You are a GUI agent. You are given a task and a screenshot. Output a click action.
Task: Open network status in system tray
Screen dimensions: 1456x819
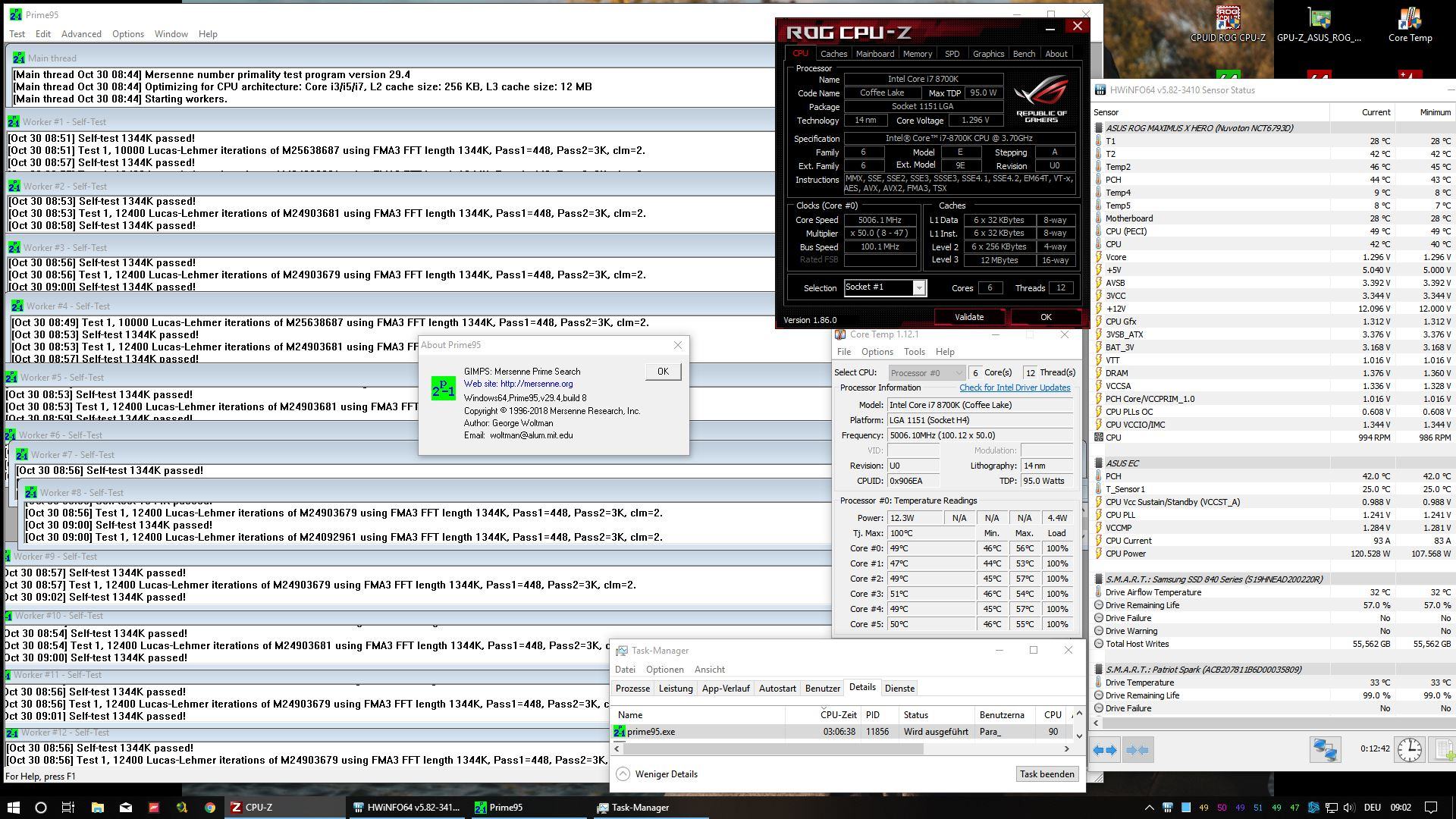pyautogui.click(x=1332, y=808)
